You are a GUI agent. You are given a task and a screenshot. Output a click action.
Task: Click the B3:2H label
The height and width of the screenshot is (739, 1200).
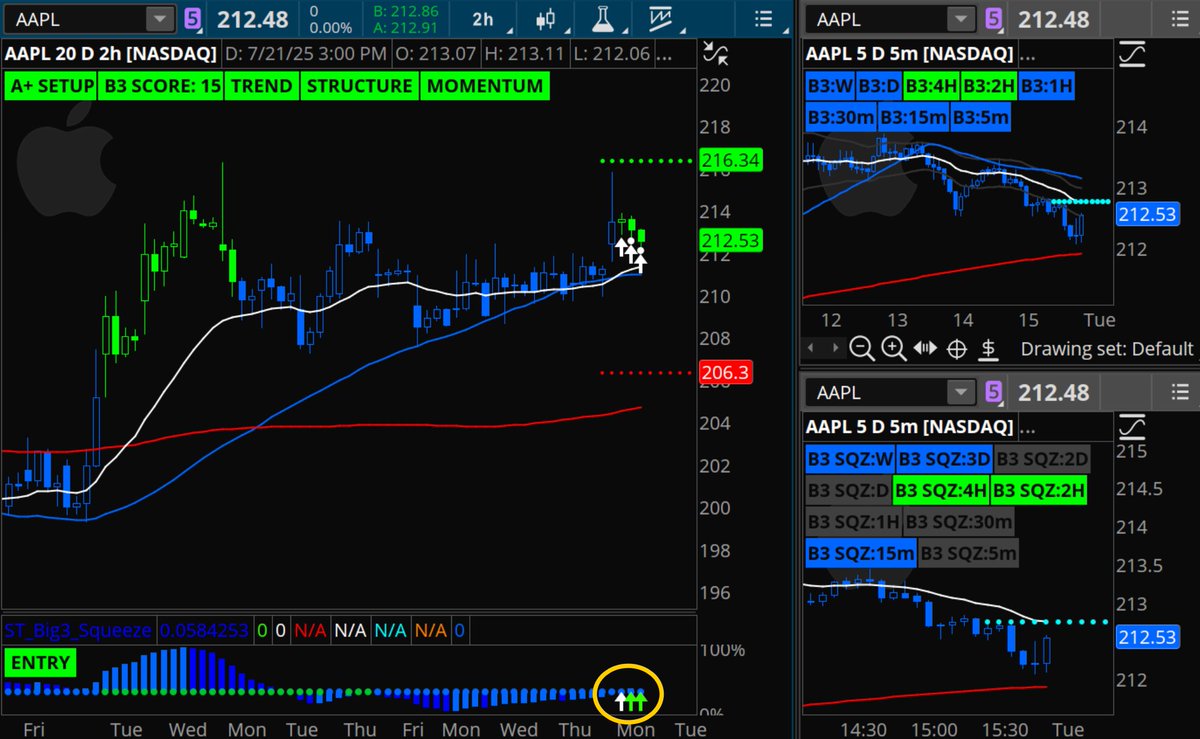[x=989, y=86]
